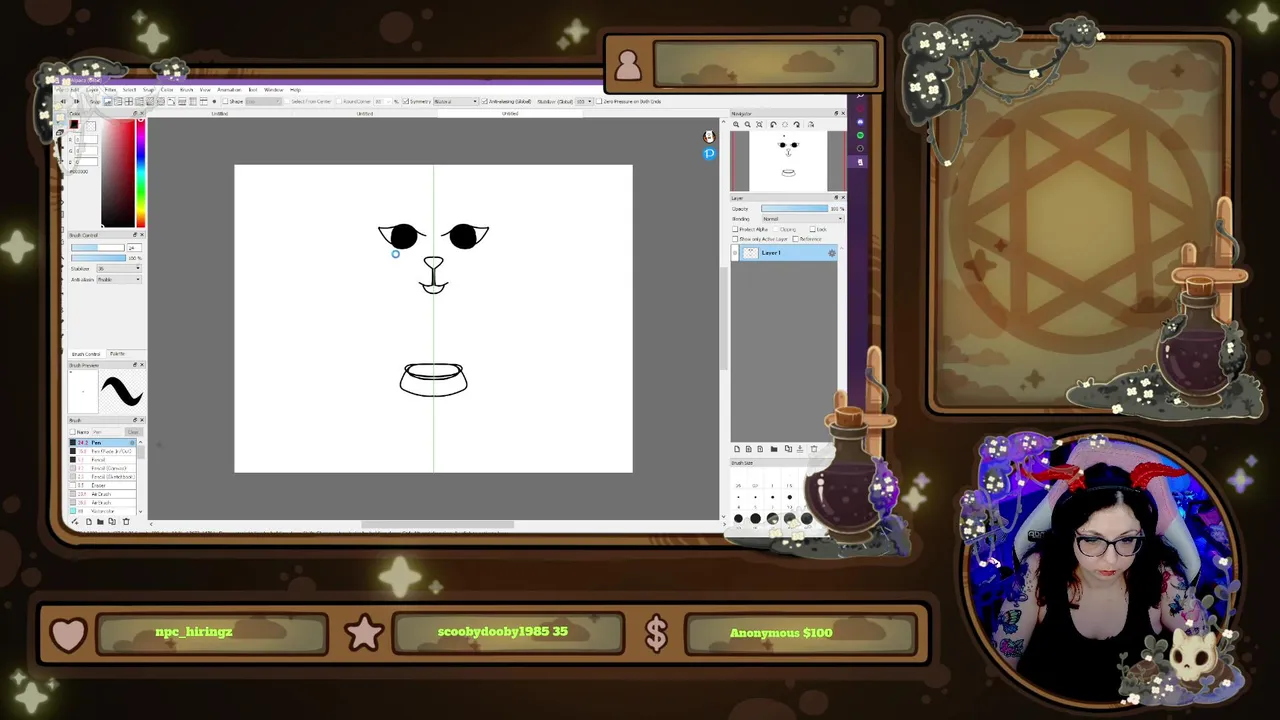This screenshot has height=720, width=1280.
Task: Switch to Palette tab
Action: tap(117, 353)
